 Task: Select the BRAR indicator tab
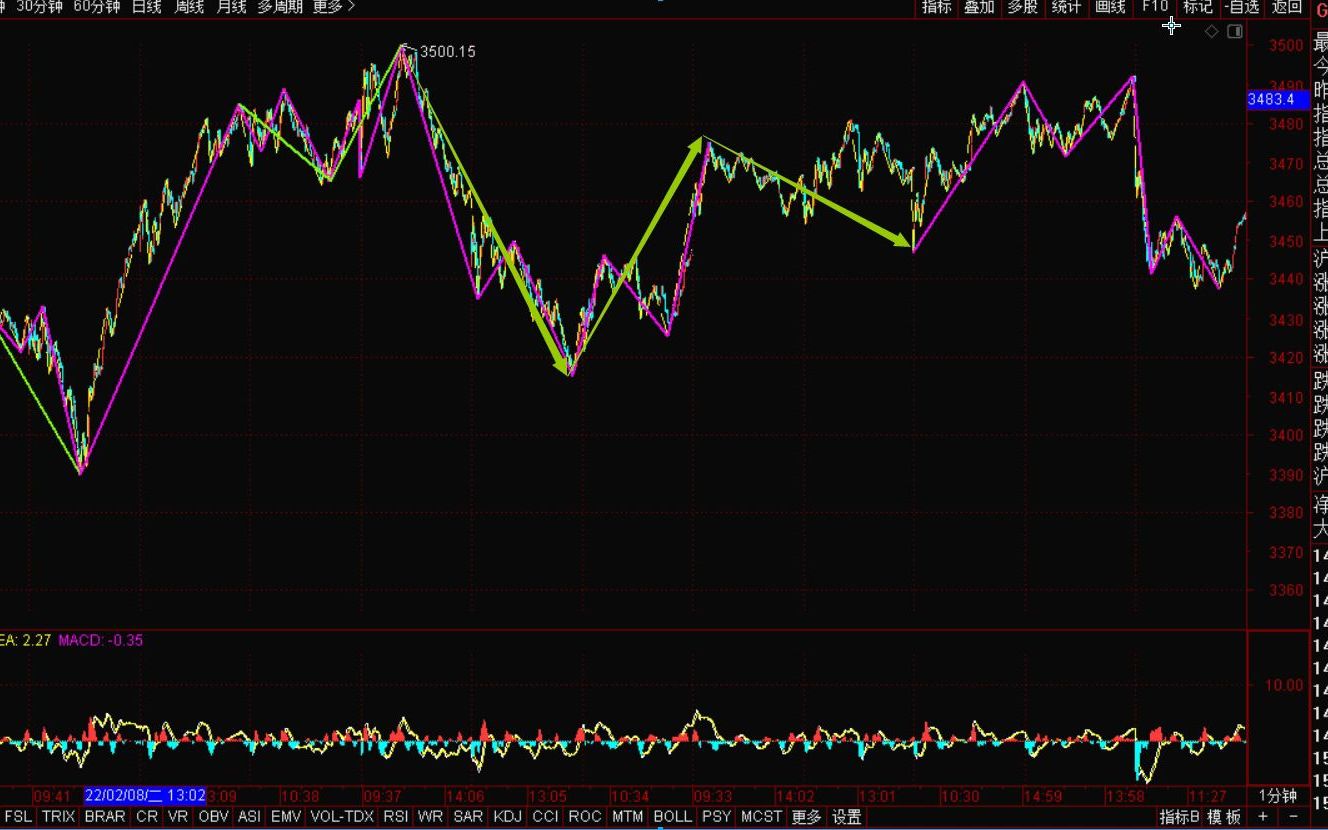(x=105, y=817)
